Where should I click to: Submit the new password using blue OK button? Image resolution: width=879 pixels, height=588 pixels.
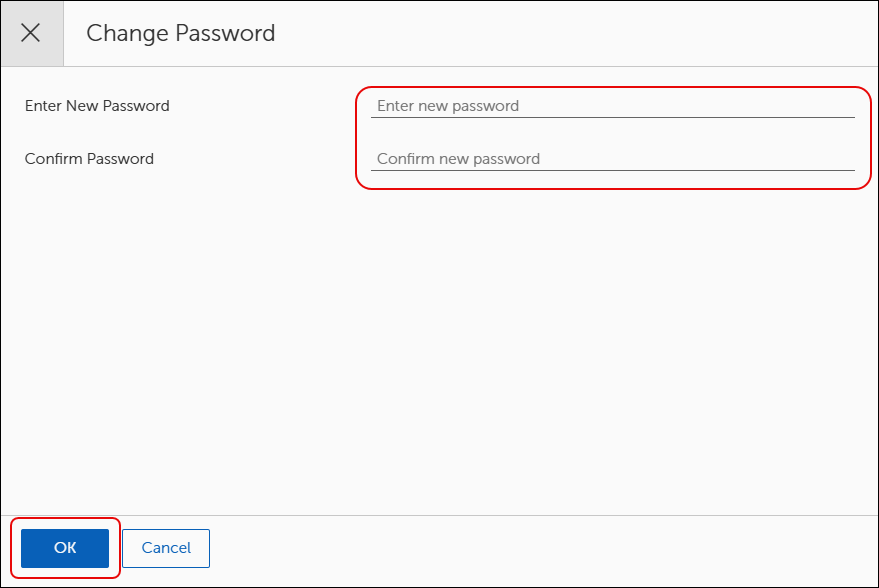click(x=65, y=548)
